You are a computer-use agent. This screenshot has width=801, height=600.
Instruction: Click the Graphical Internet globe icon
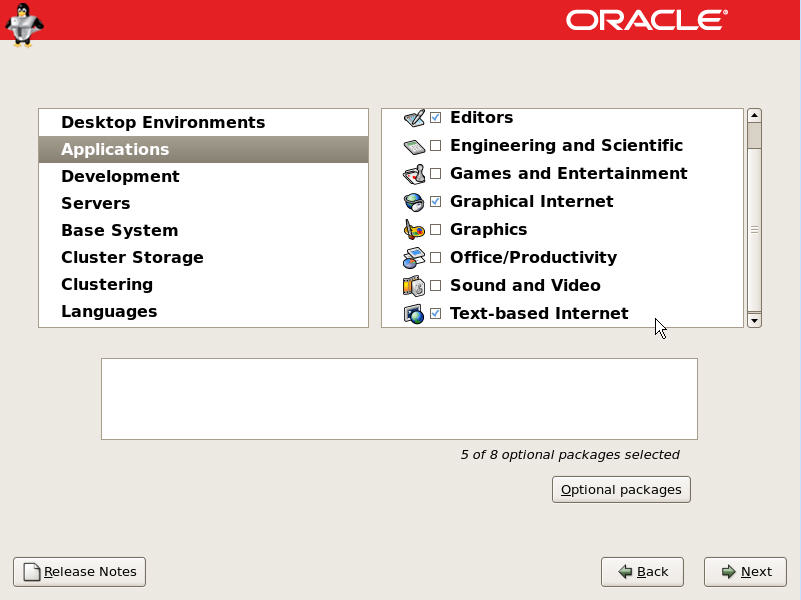coord(414,202)
